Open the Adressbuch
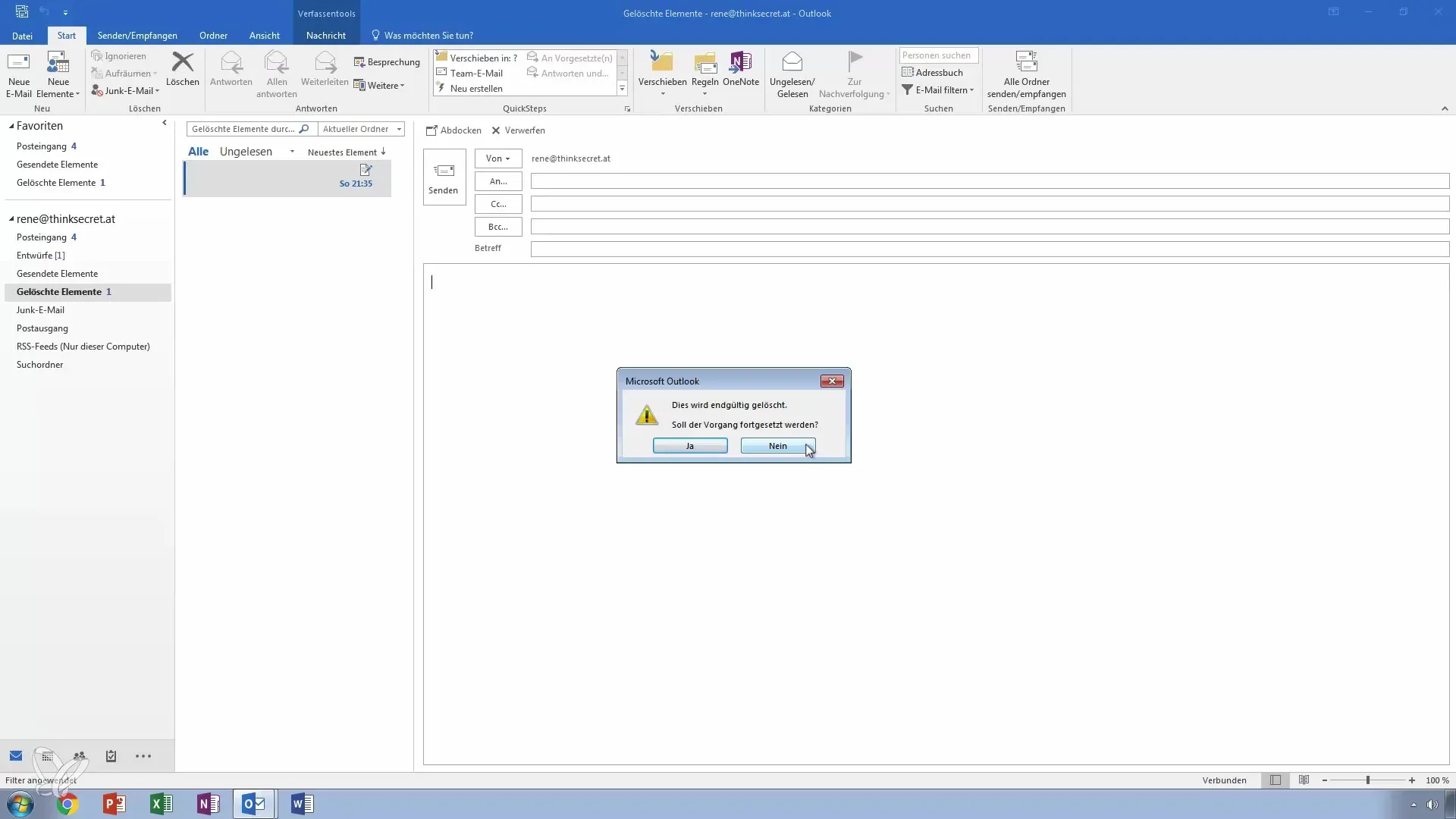This screenshot has height=819, width=1456. [x=932, y=73]
